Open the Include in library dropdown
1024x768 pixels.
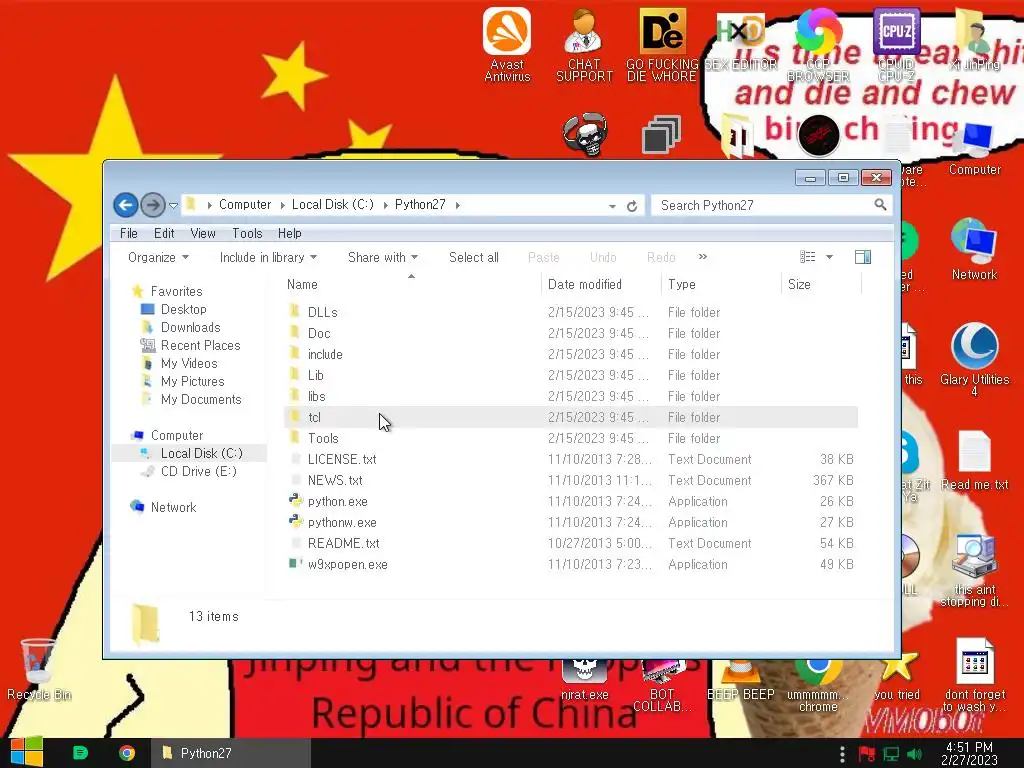(268, 257)
